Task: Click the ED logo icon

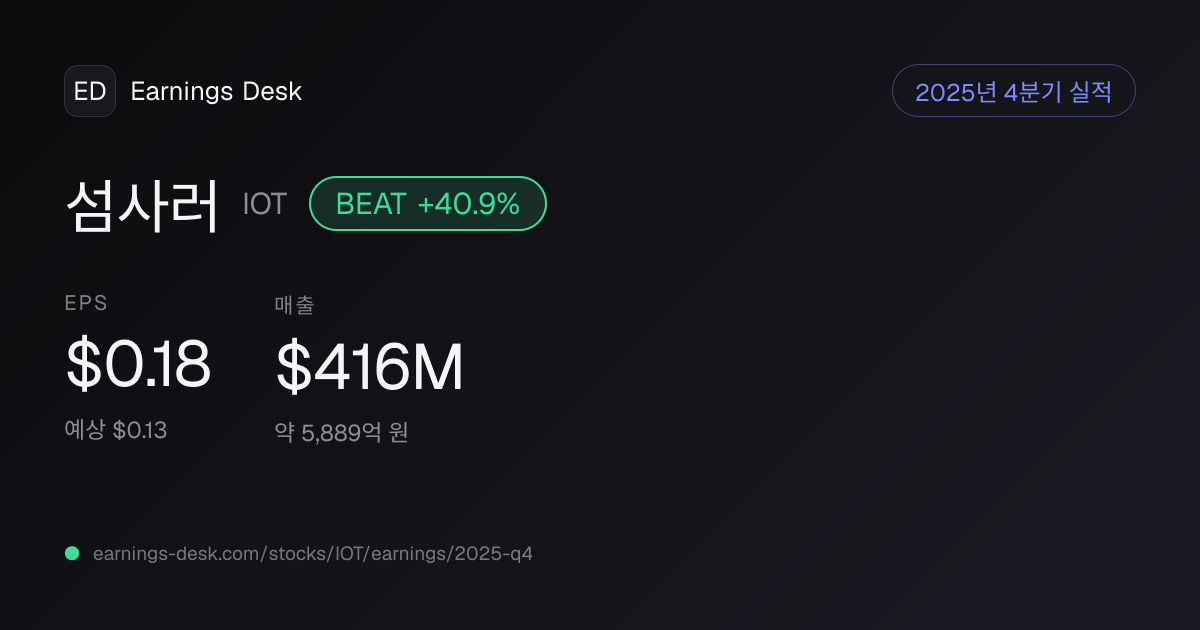Action: click(90, 91)
